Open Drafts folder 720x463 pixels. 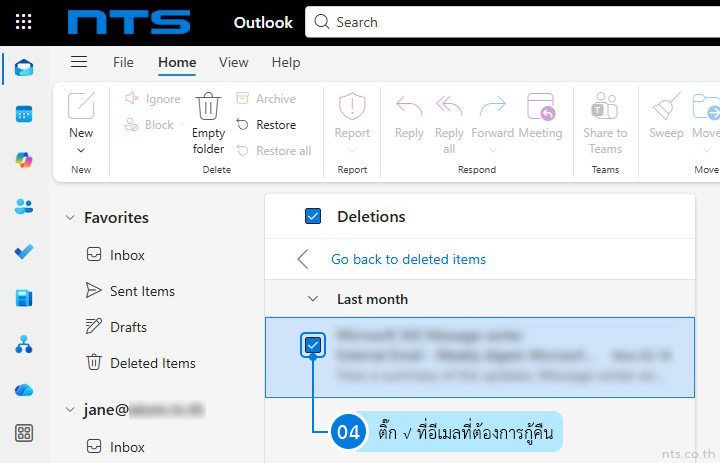tap(117, 327)
